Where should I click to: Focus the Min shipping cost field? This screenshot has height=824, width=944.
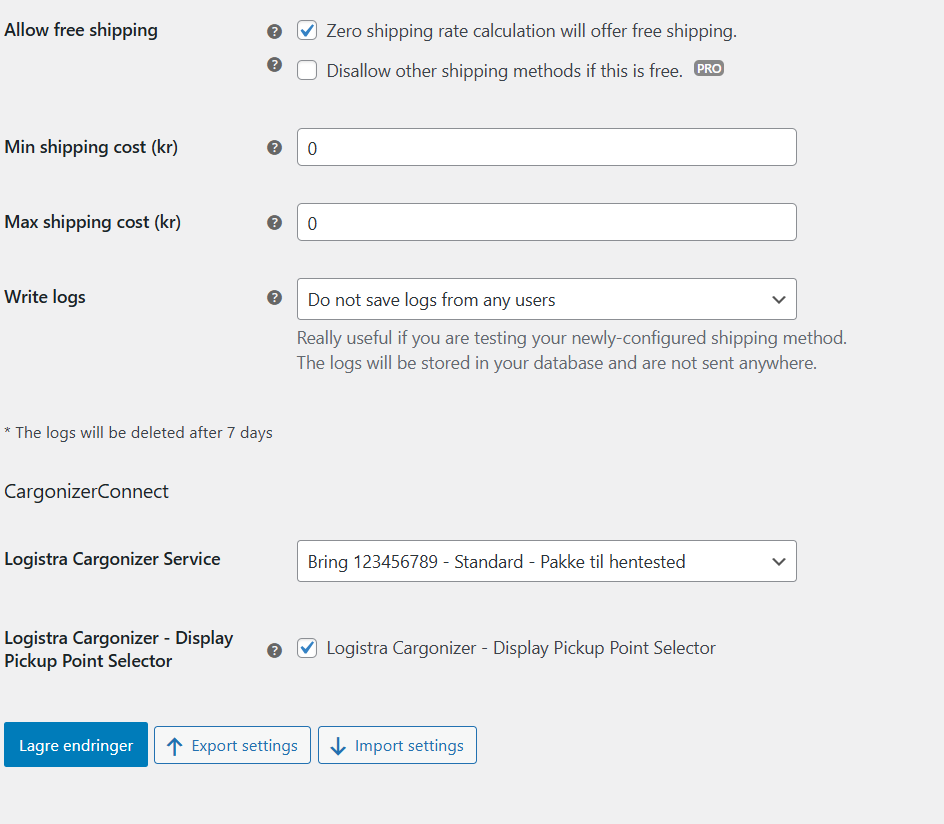point(546,147)
